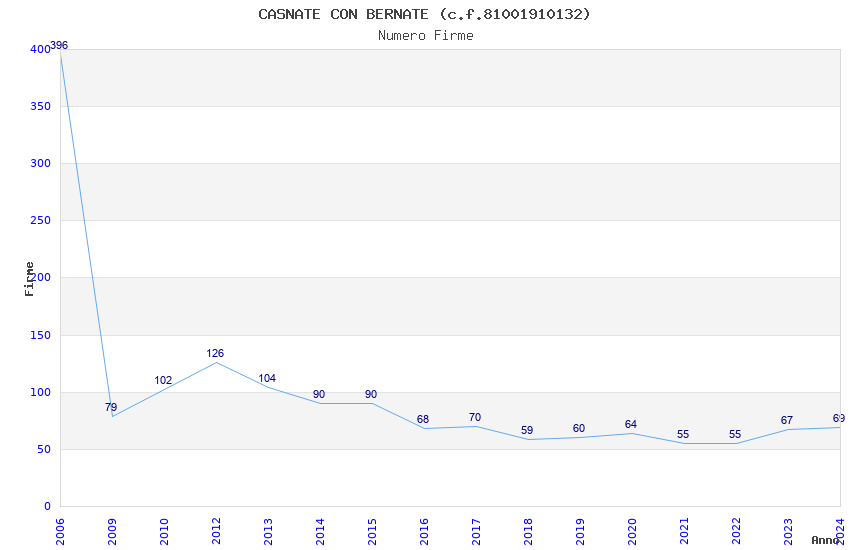850x550 pixels.
Task: Click the data label 64
Action: [x=631, y=424]
